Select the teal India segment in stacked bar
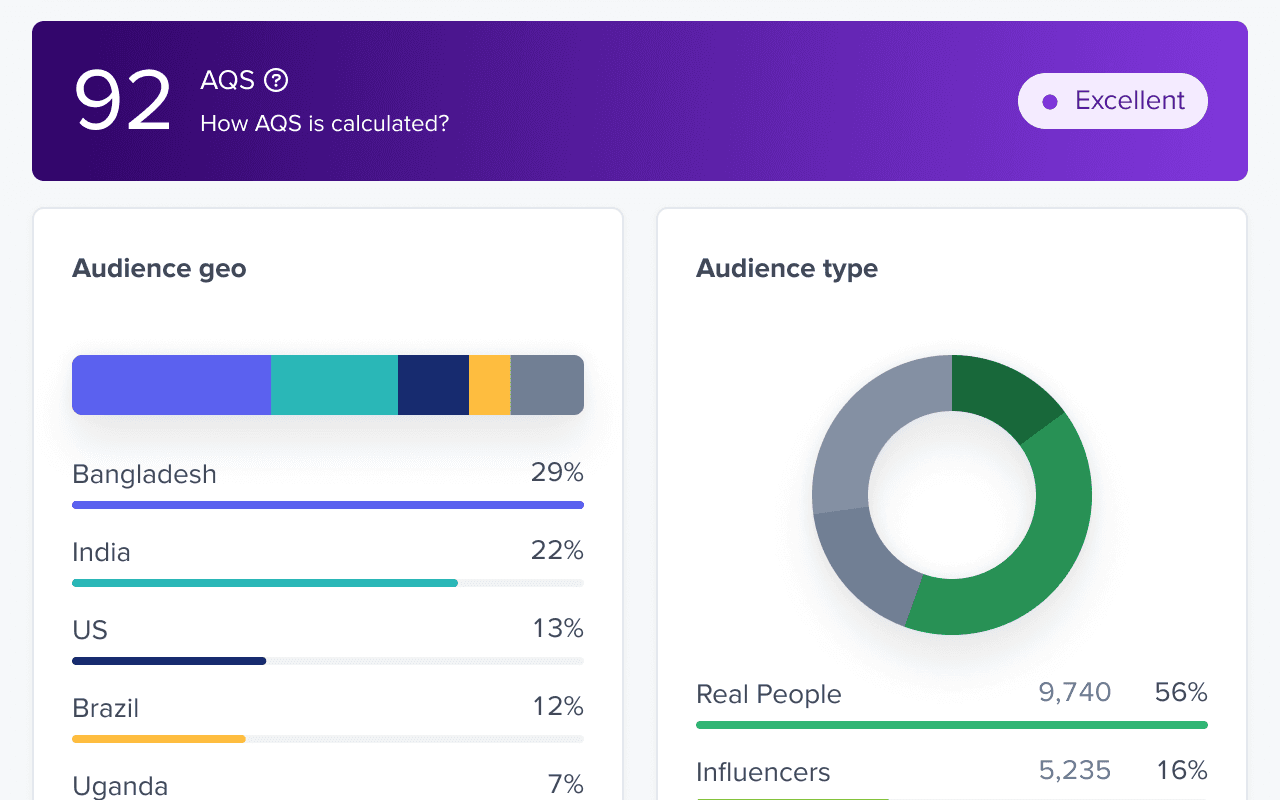 (334, 385)
